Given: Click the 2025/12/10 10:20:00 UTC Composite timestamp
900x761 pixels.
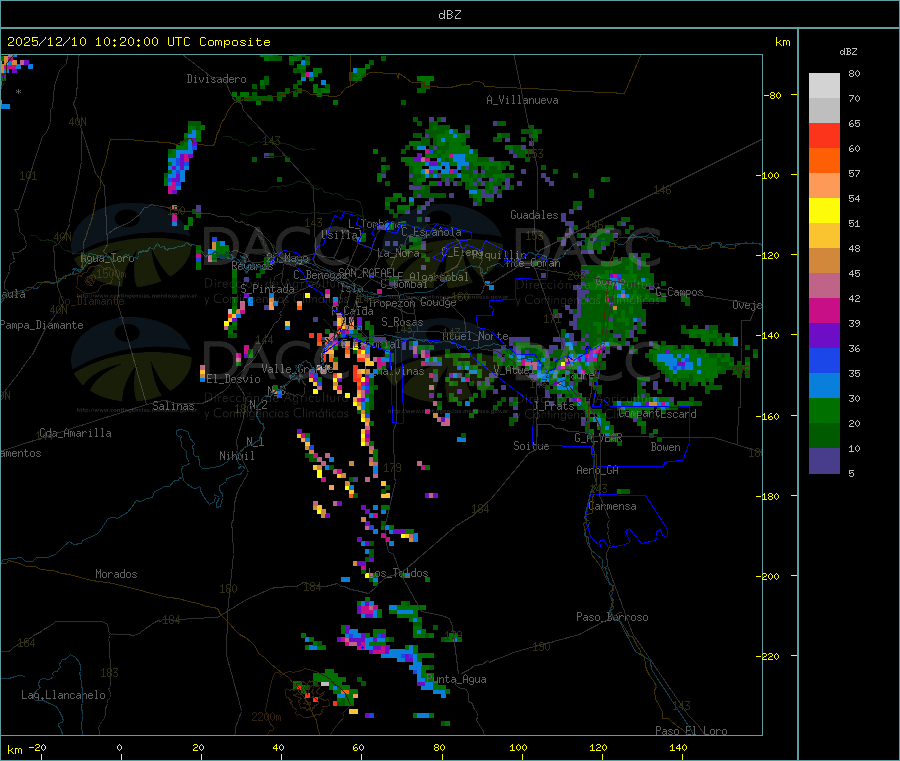Looking at the screenshot, I should click(x=138, y=42).
